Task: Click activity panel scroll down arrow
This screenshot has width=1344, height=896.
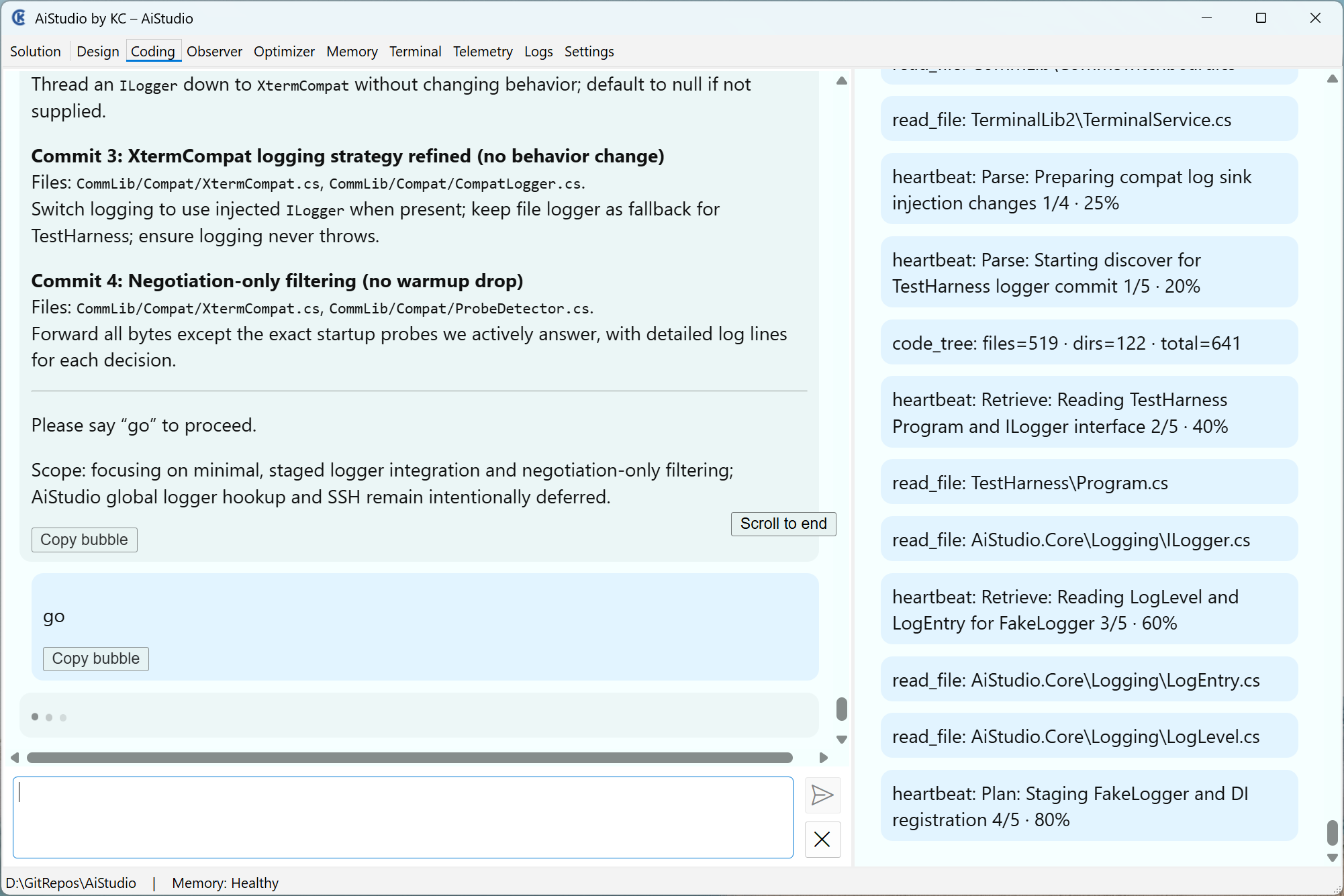Action: coord(1333,858)
